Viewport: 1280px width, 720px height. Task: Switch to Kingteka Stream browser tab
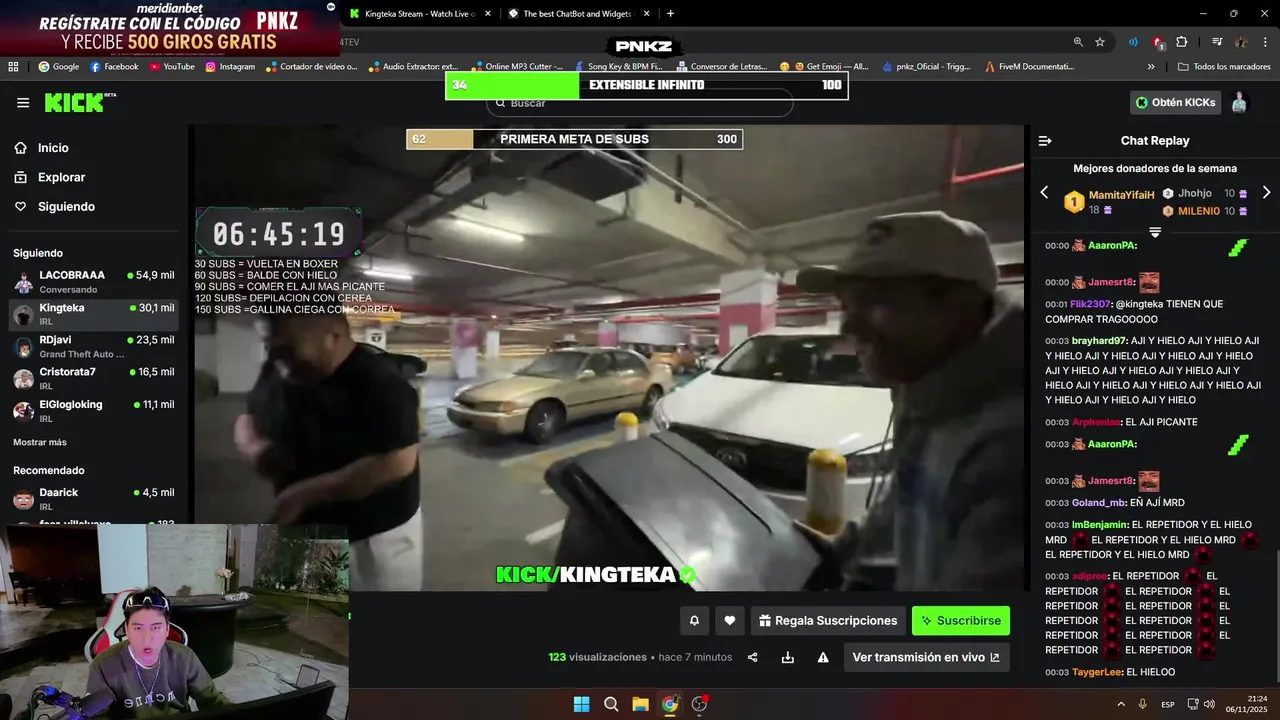(x=419, y=14)
